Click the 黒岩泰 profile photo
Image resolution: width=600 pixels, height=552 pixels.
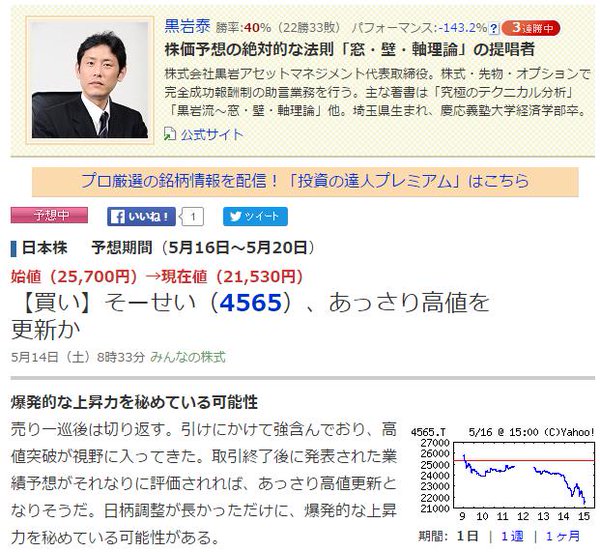click(x=90, y=80)
